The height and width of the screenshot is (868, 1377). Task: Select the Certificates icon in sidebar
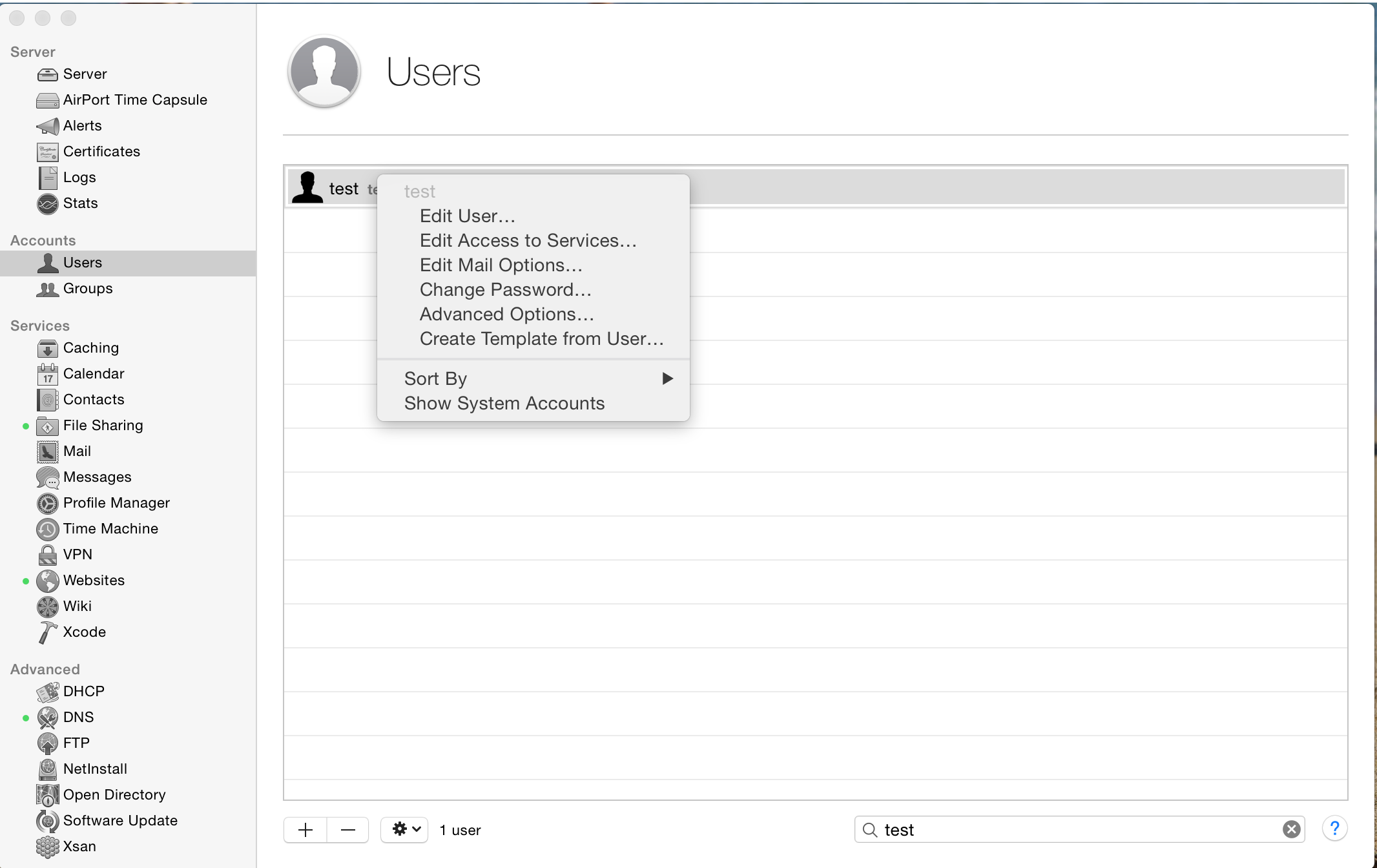click(47, 152)
